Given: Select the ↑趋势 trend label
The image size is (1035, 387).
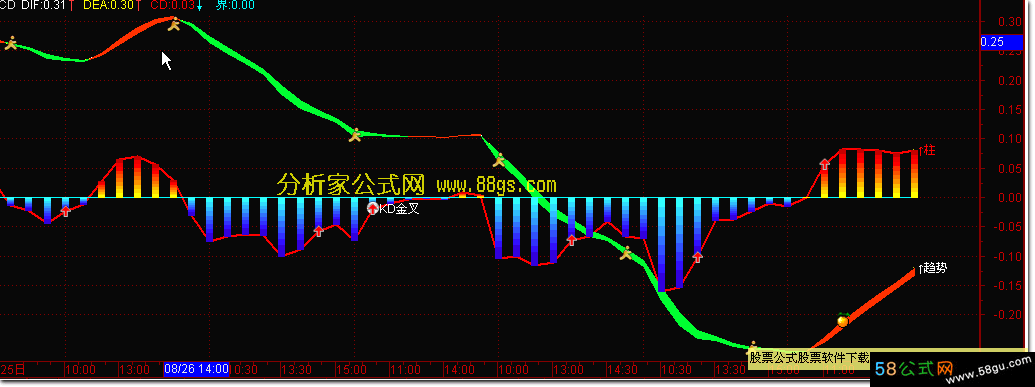Looking at the screenshot, I should tap(931, 268).
